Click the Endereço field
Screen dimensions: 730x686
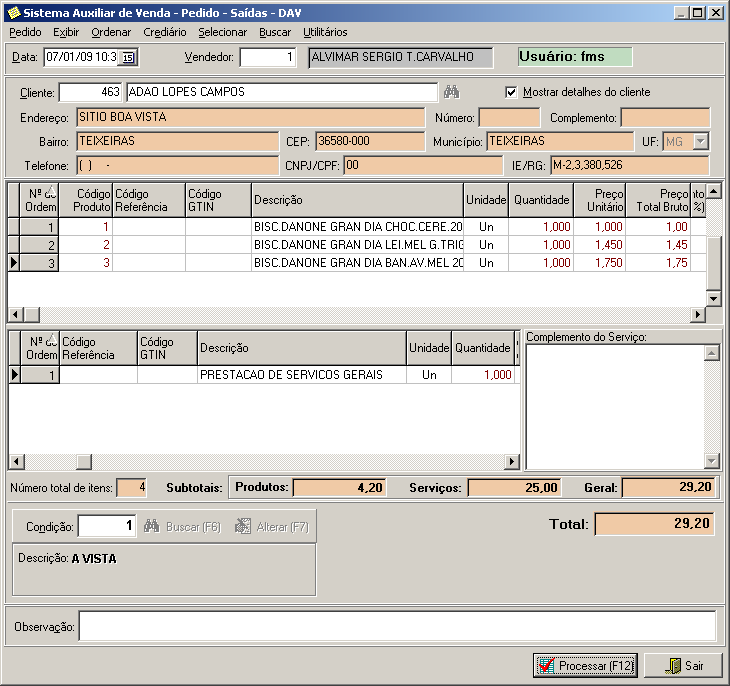point(250,117)
